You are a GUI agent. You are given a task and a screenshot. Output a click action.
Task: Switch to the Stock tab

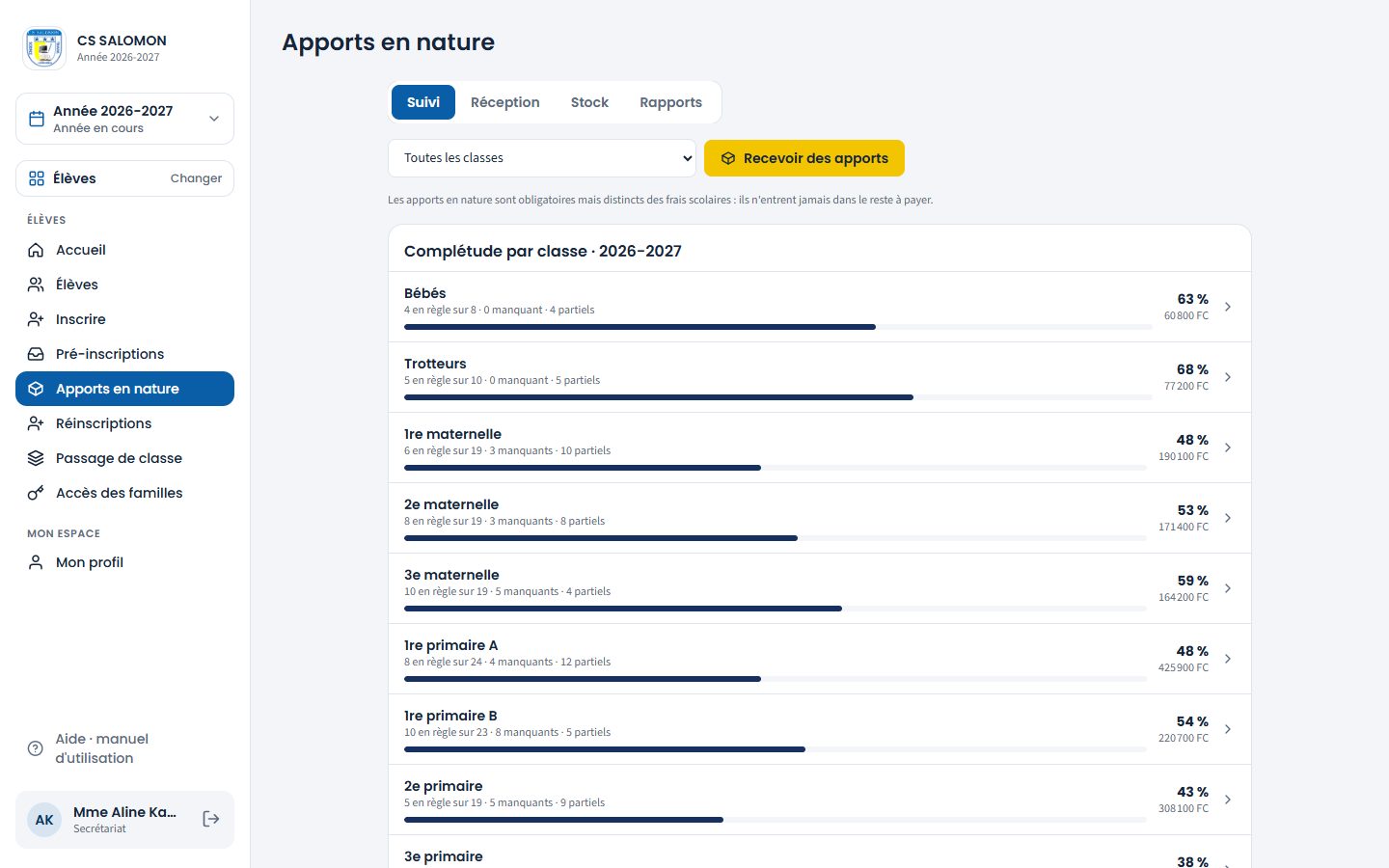coord(589,102)
